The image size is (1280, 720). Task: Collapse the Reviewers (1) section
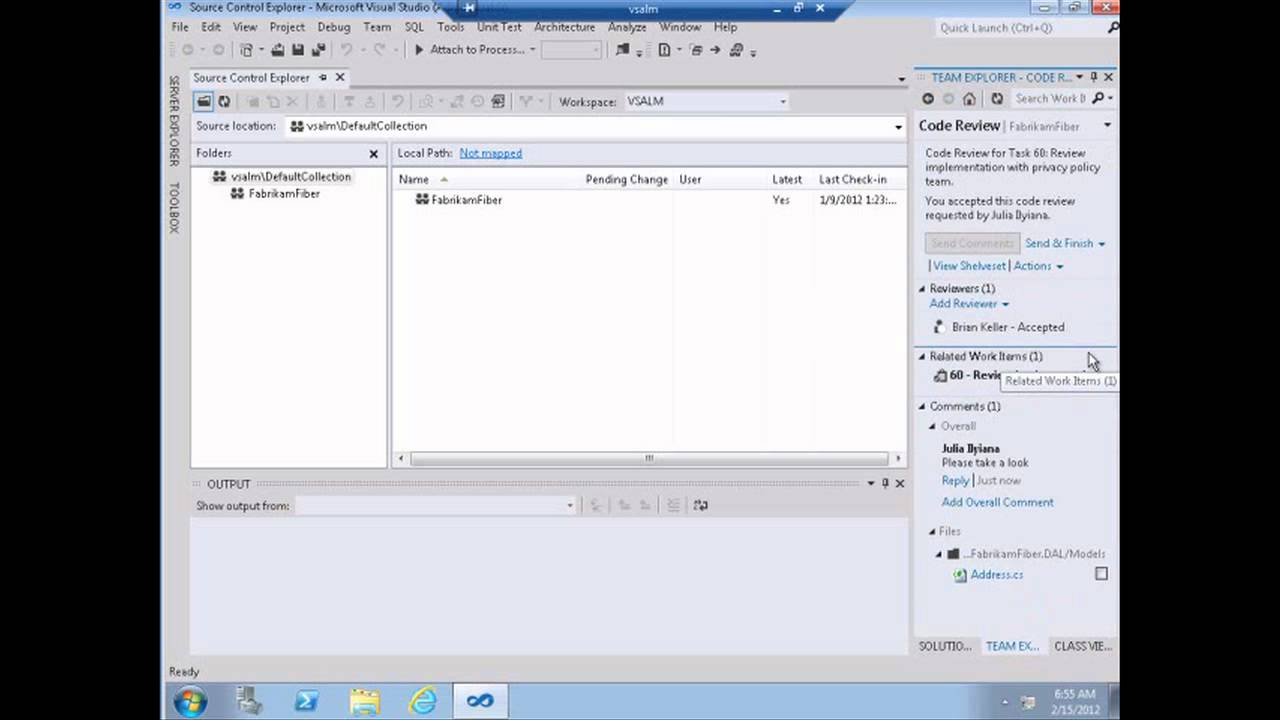coord(922,289)
